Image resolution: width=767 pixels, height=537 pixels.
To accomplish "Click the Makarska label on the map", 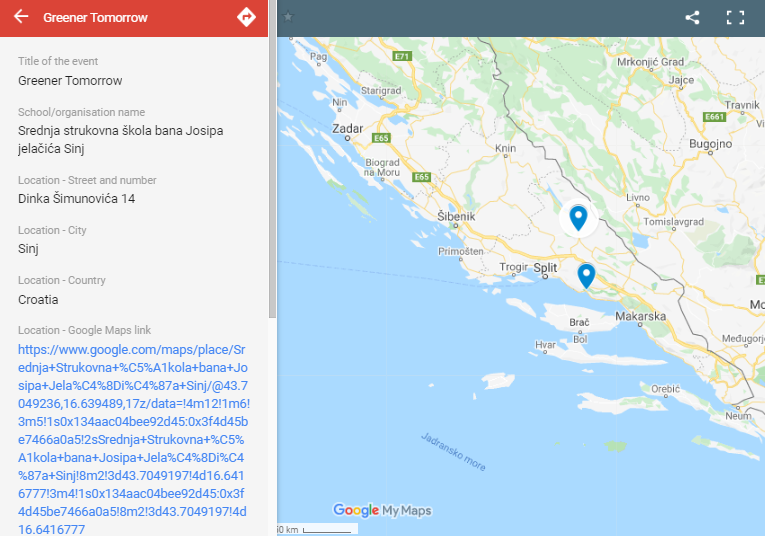I will (641, 316).
